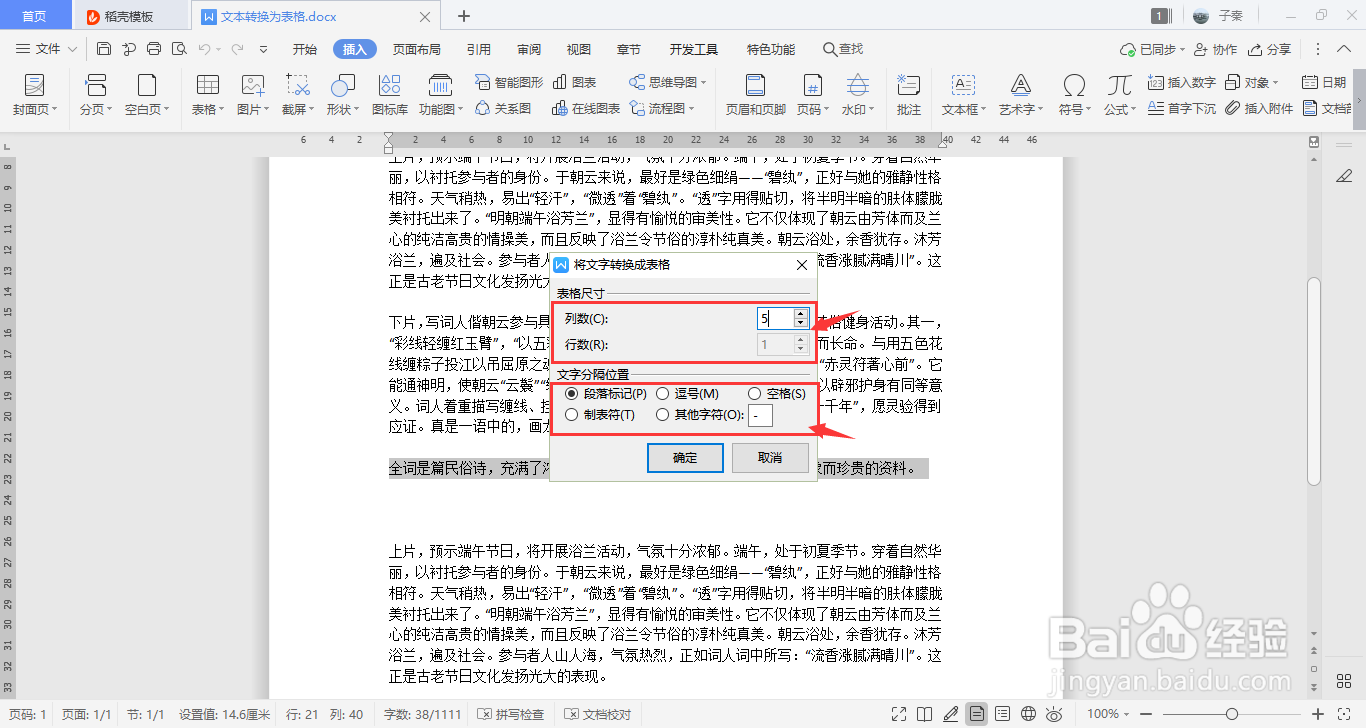The height and width of the screenshot is (728, 1366).
Task: Open spell check (拼写检查) in status bar
Action: [x=511, y=714]
